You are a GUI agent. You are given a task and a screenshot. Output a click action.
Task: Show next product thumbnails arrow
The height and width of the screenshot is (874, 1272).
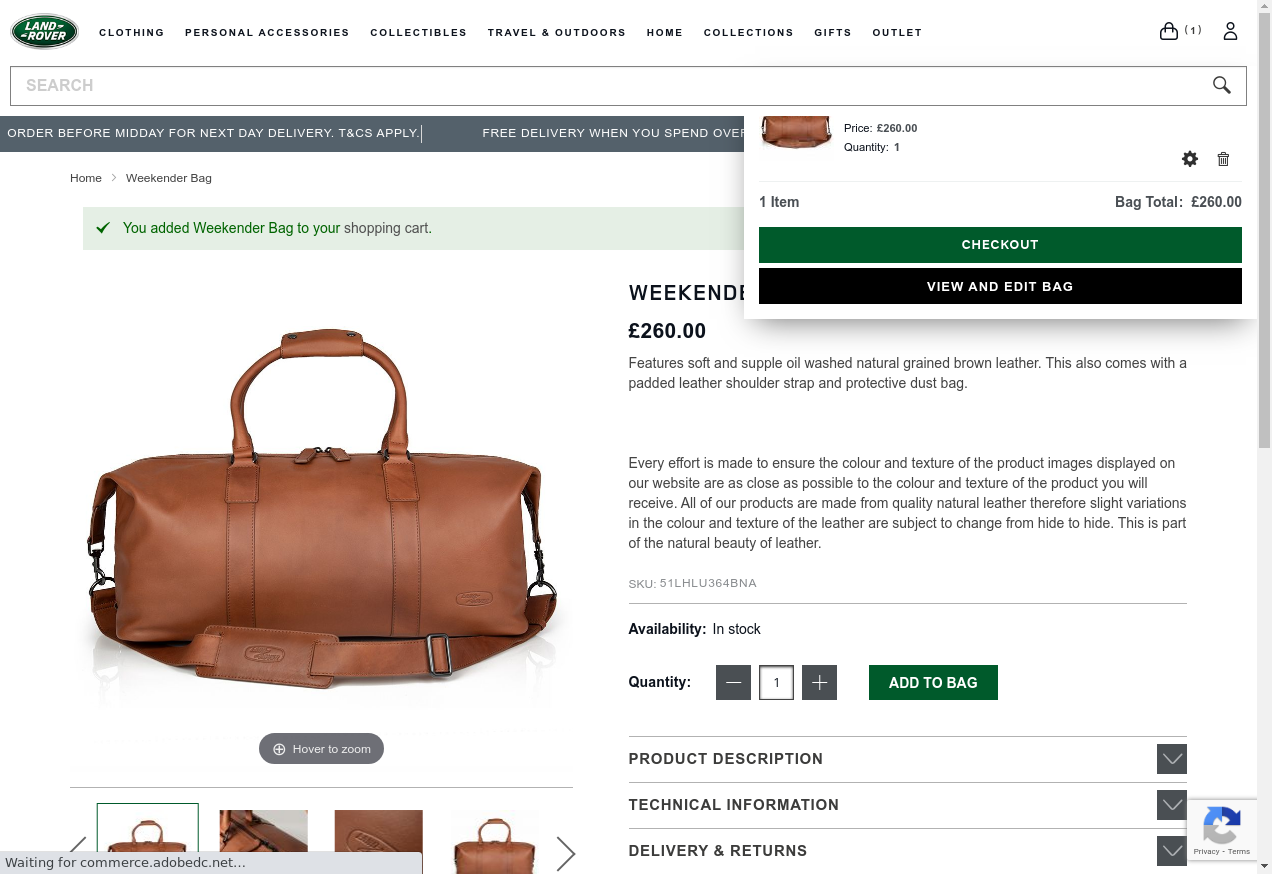[565, 853]
